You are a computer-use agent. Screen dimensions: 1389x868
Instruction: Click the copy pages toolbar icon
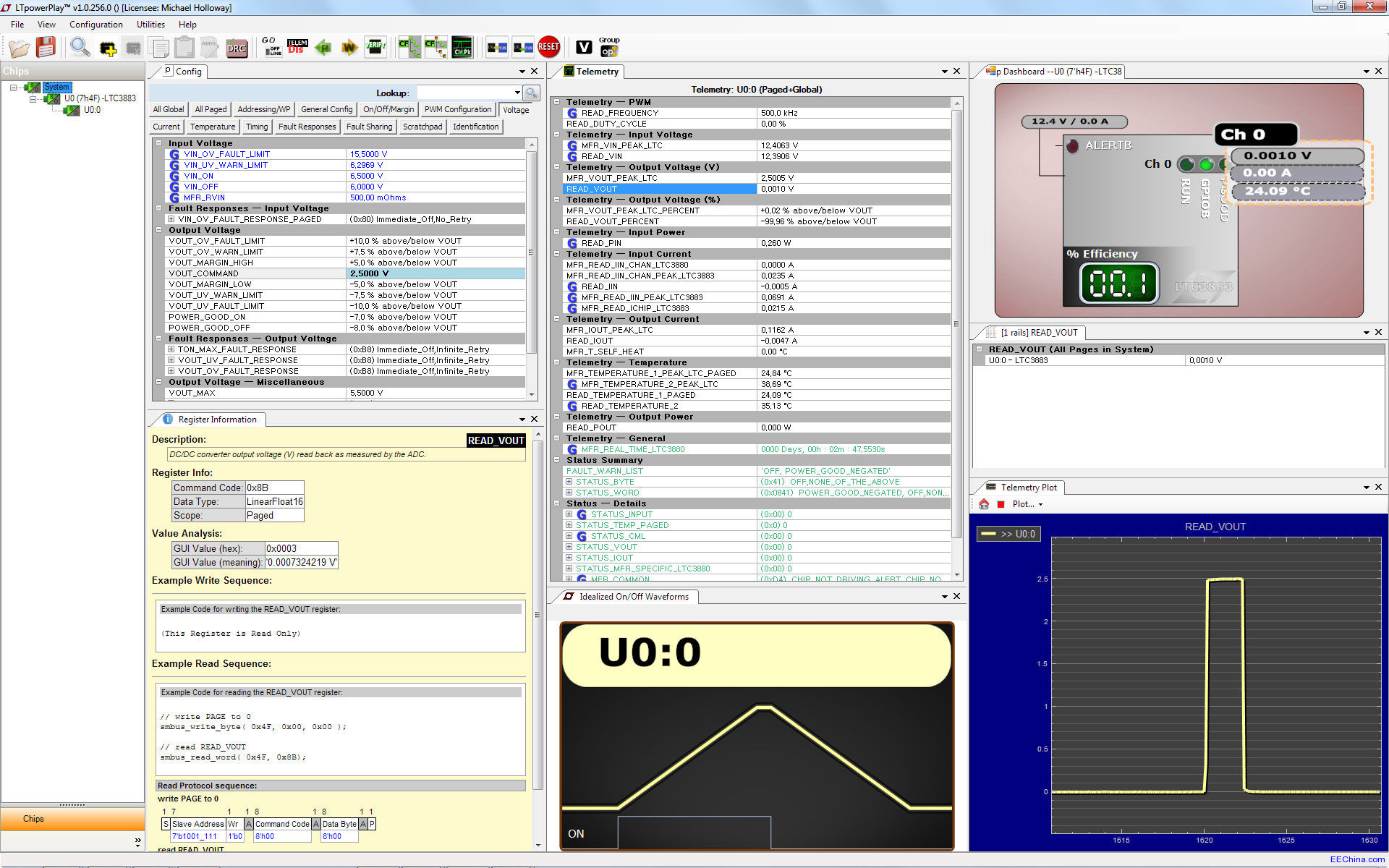coord(158,48)
